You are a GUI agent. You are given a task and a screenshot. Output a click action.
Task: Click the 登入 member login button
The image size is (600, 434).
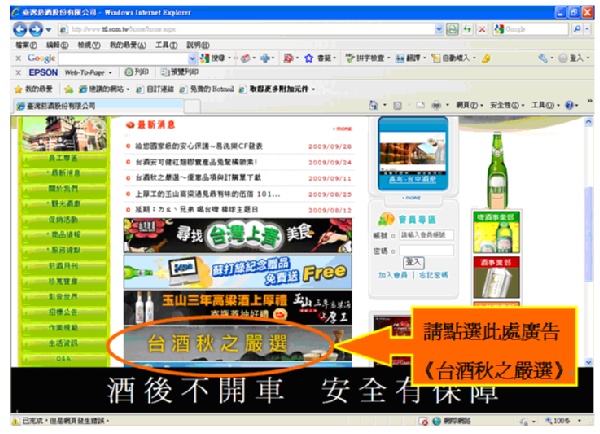[412, 261]
